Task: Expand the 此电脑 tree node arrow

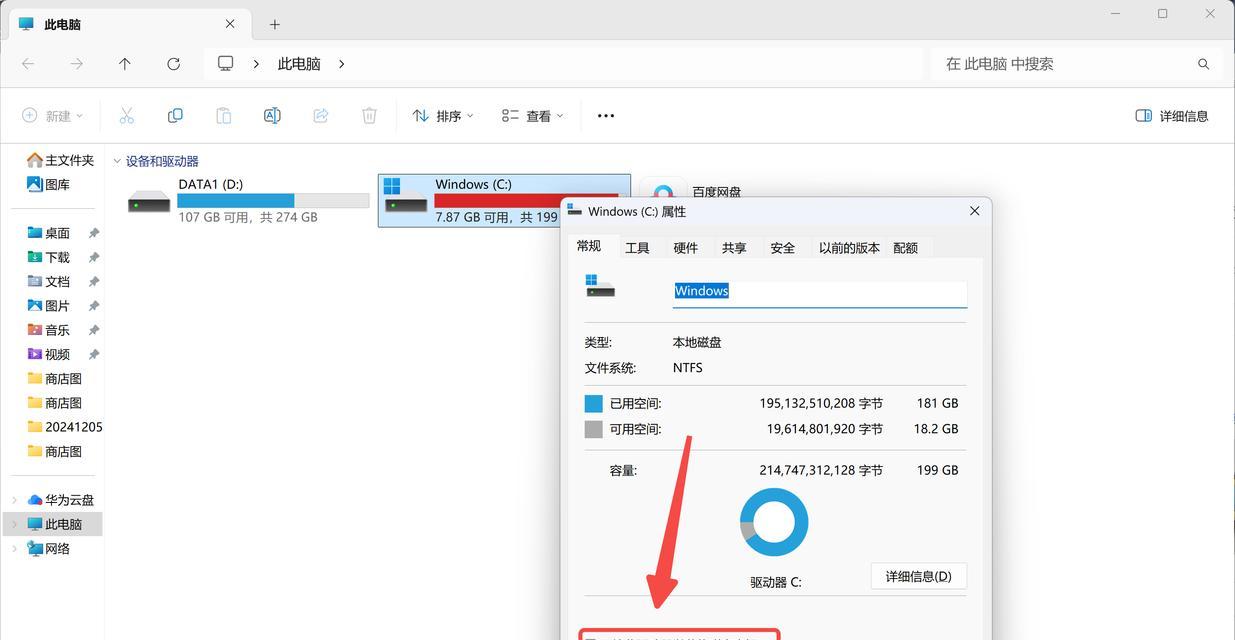Action: coord(14,524)
